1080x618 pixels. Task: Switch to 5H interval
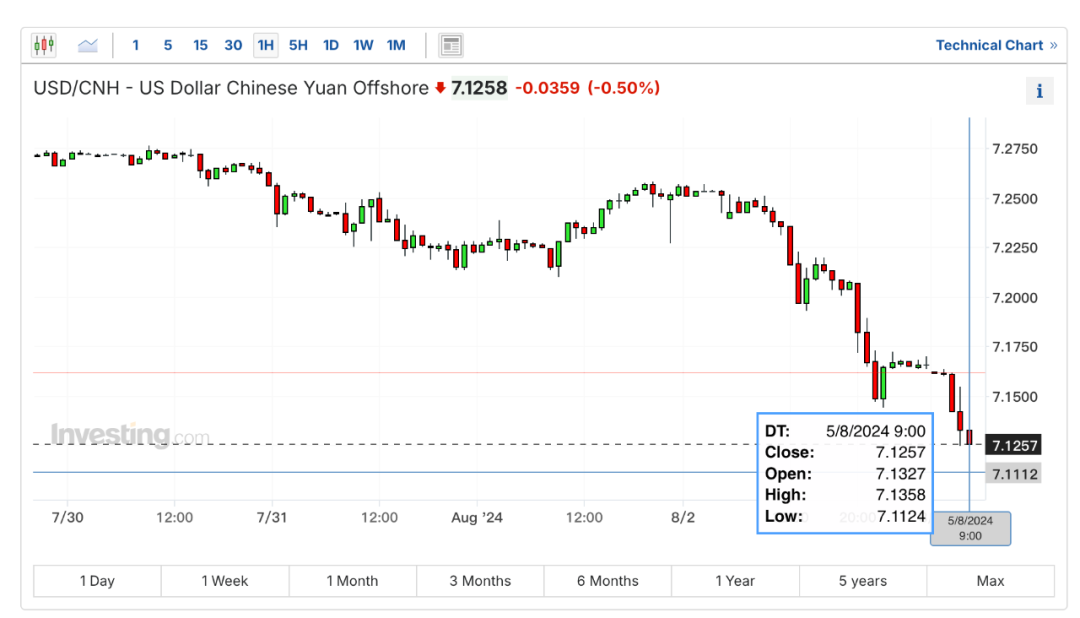(x=298, y=45)
